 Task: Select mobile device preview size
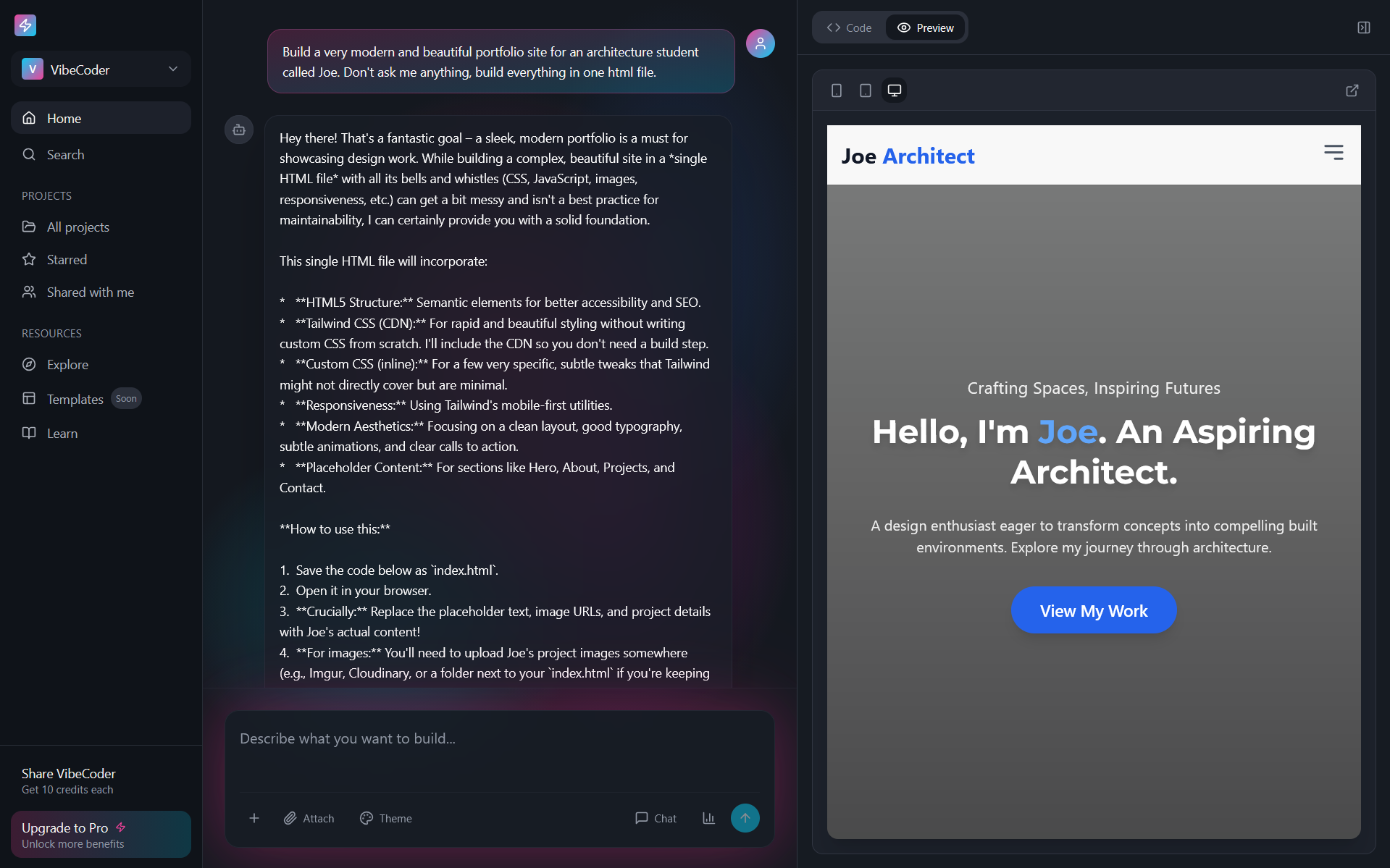[837, 90]
